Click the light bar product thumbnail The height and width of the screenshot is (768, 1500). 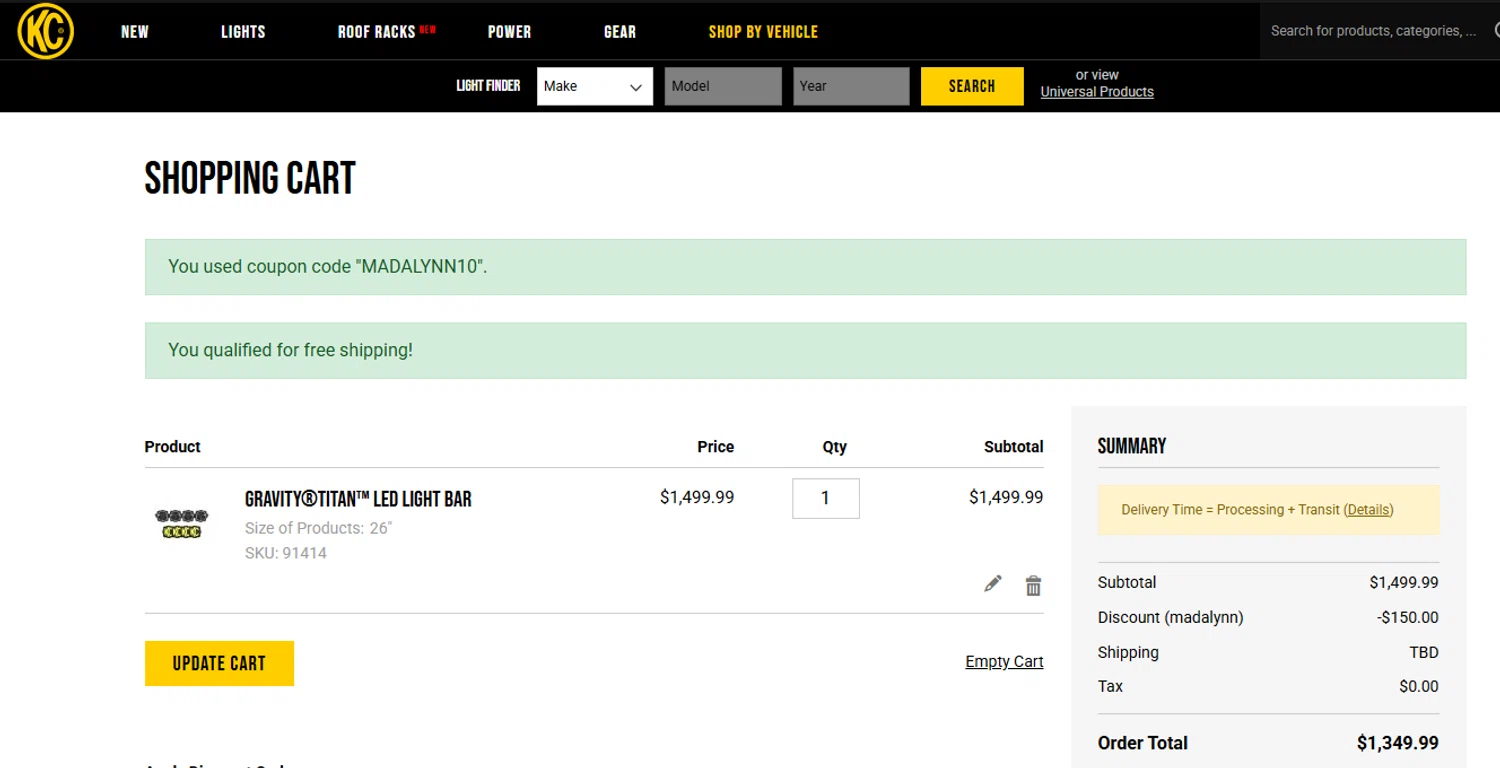[x=182, y=523]
